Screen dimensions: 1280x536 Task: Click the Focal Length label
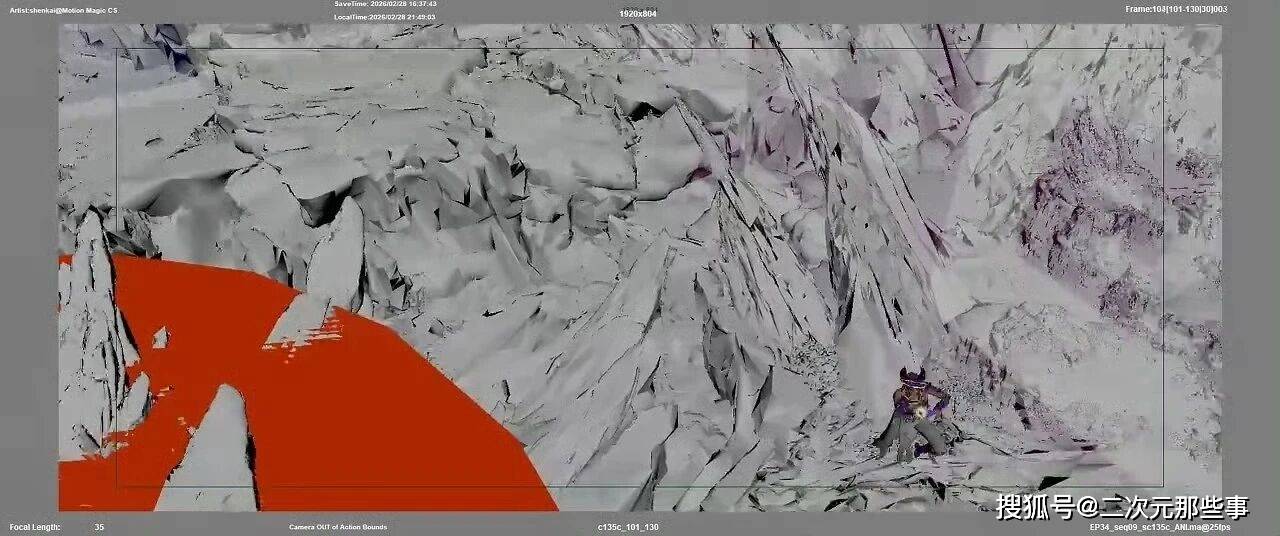[35, 527]
